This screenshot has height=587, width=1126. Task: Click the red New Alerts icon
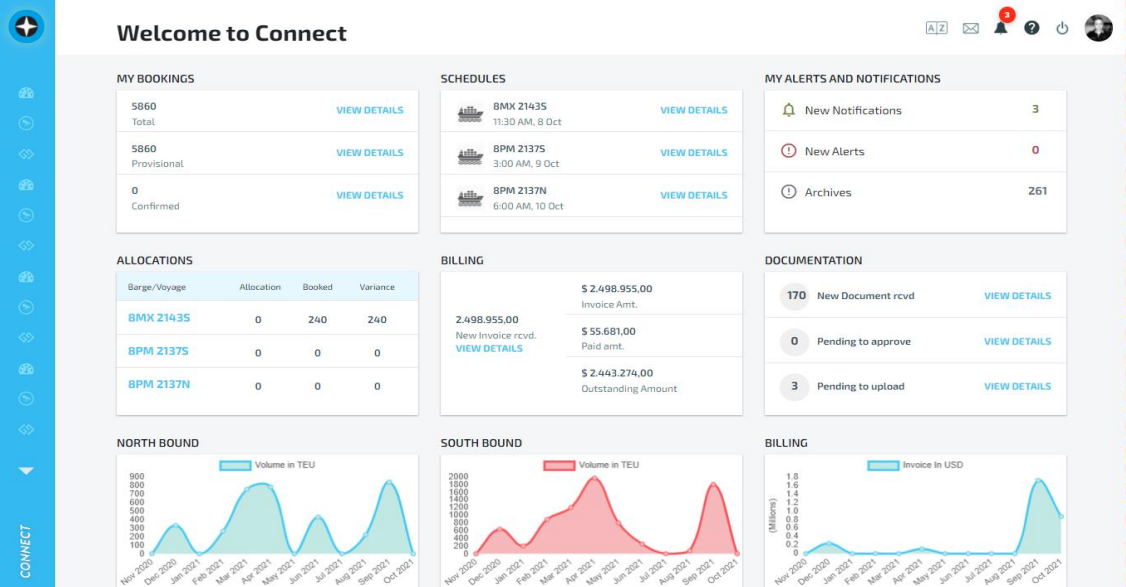(x=788, y=151)
